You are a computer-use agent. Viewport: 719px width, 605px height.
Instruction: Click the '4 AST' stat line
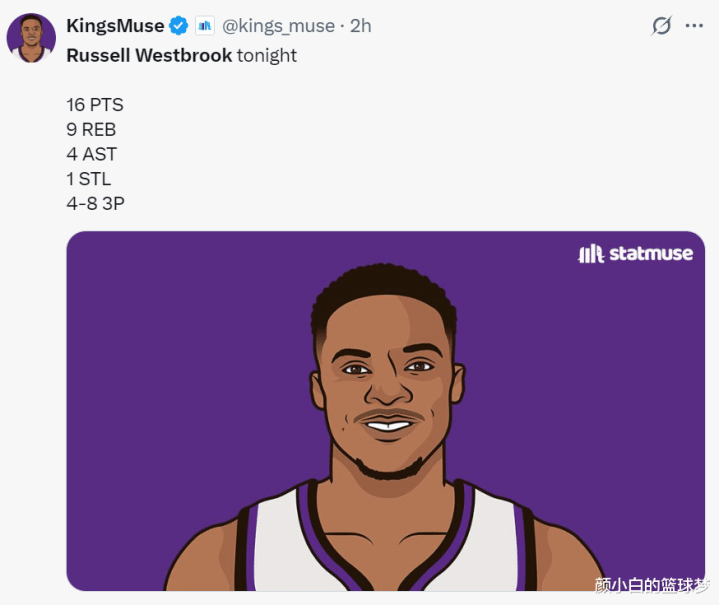pos(91,155)
